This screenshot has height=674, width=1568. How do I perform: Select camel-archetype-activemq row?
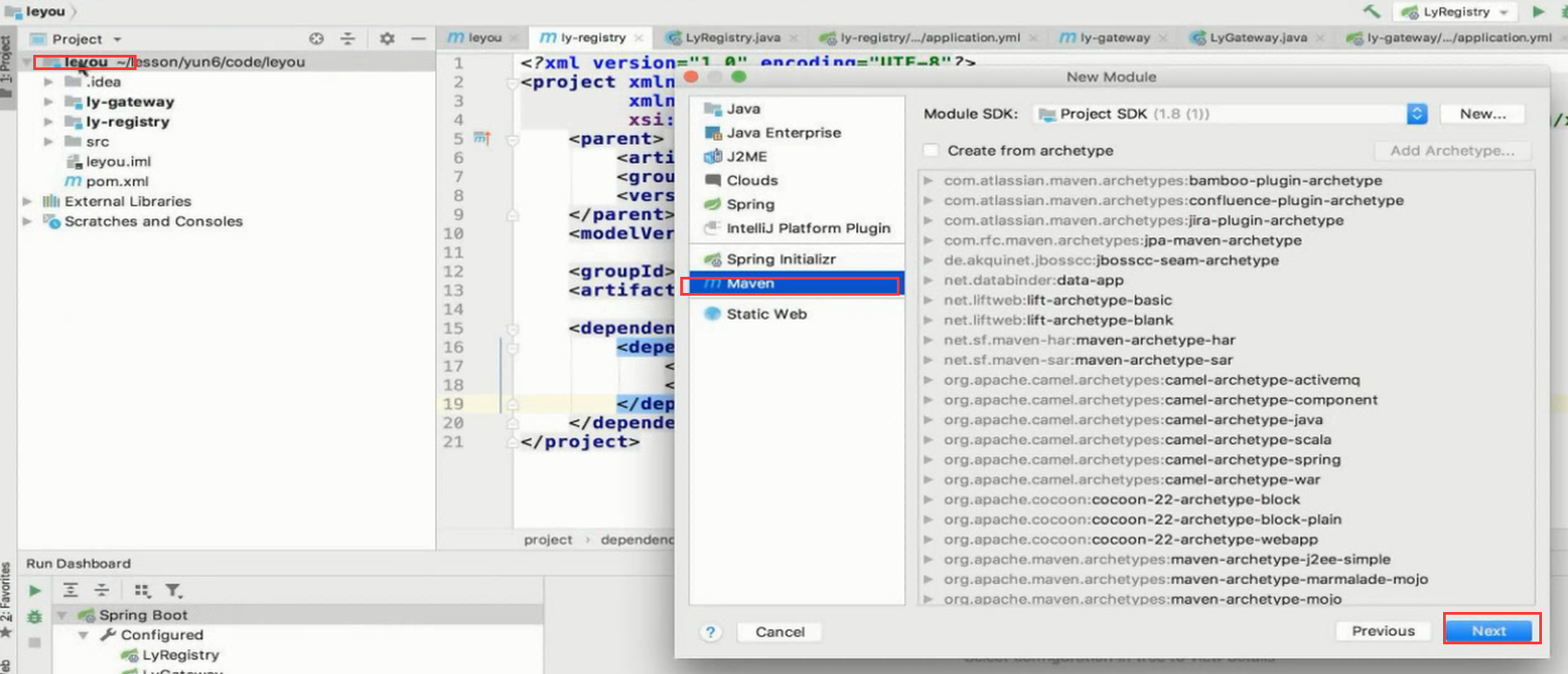[x=1227, y=380]
